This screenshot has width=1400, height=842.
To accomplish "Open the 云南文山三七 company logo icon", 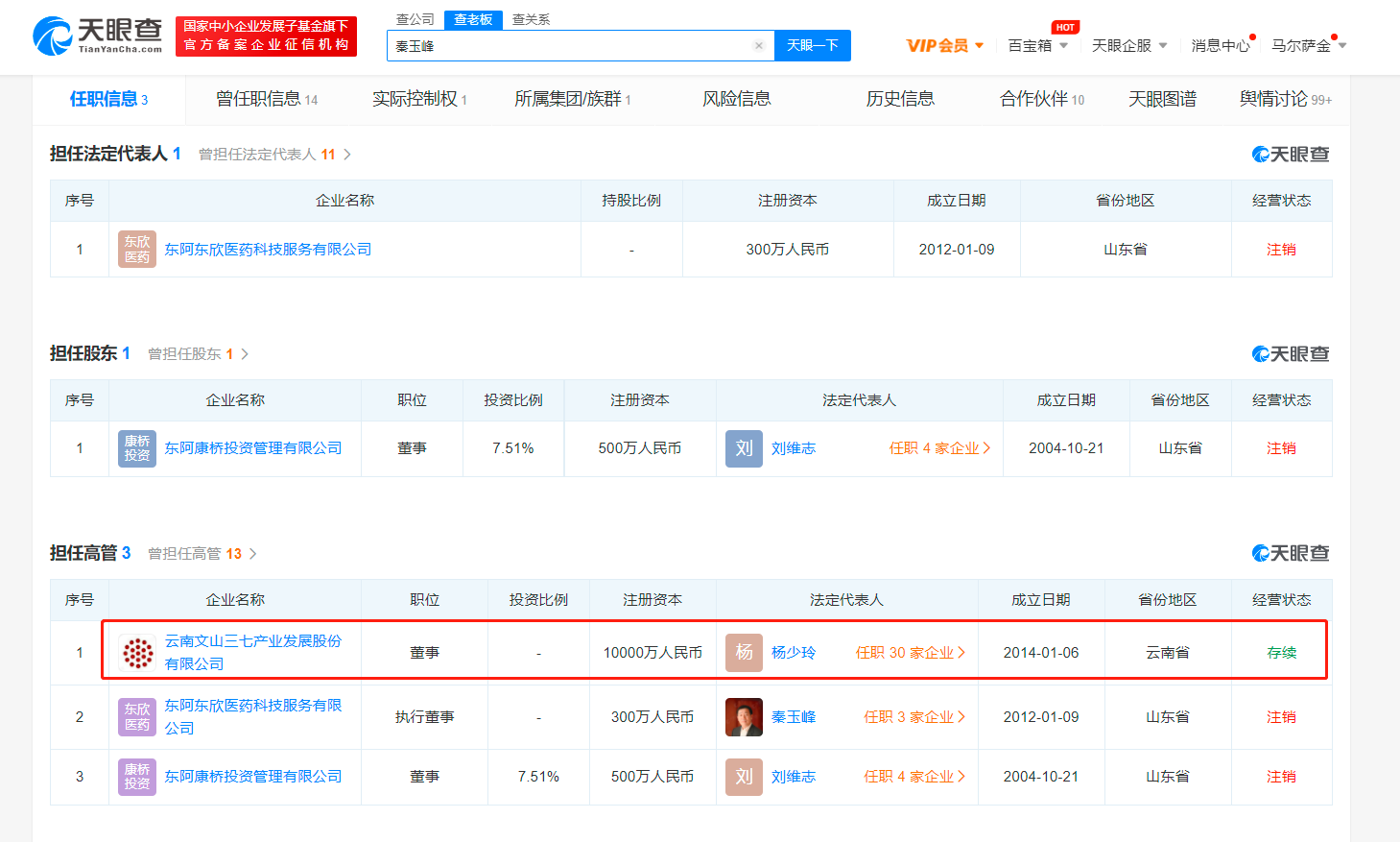I will click(x=137, y=653).
